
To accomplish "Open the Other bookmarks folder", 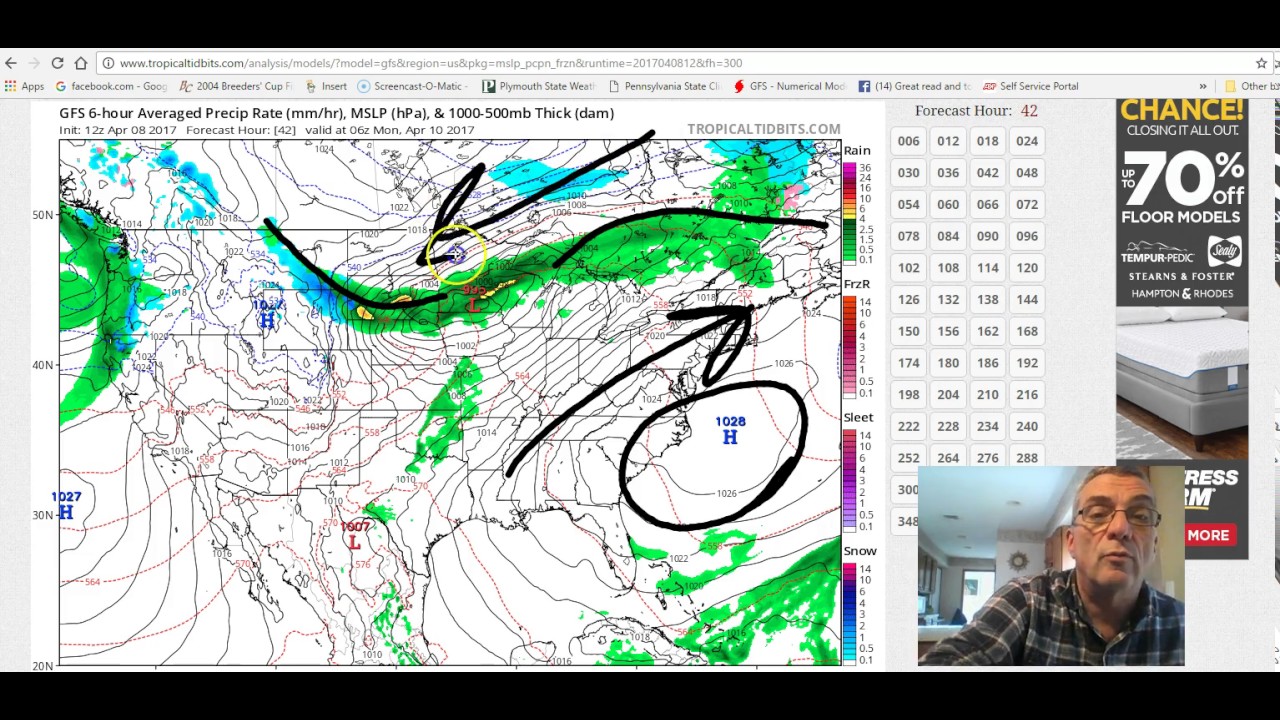I will pos(1251,86).
